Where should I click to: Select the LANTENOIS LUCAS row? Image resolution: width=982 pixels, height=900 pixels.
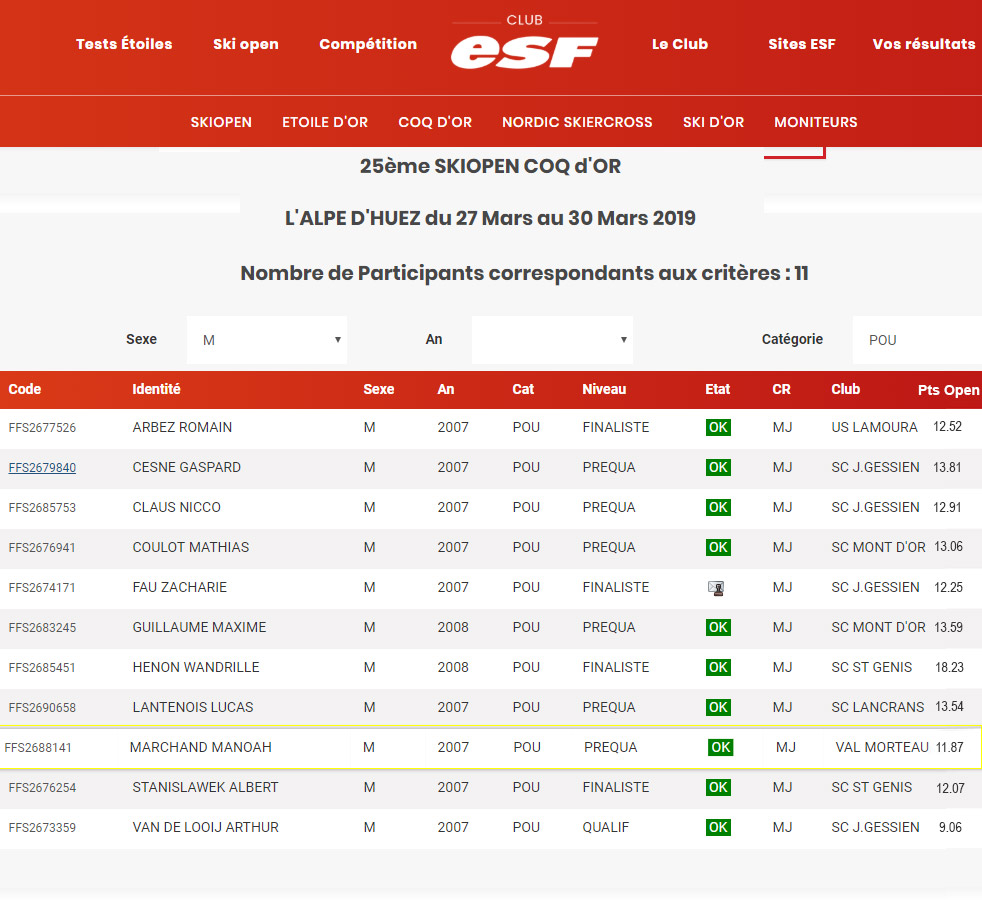tap(193, 707)
